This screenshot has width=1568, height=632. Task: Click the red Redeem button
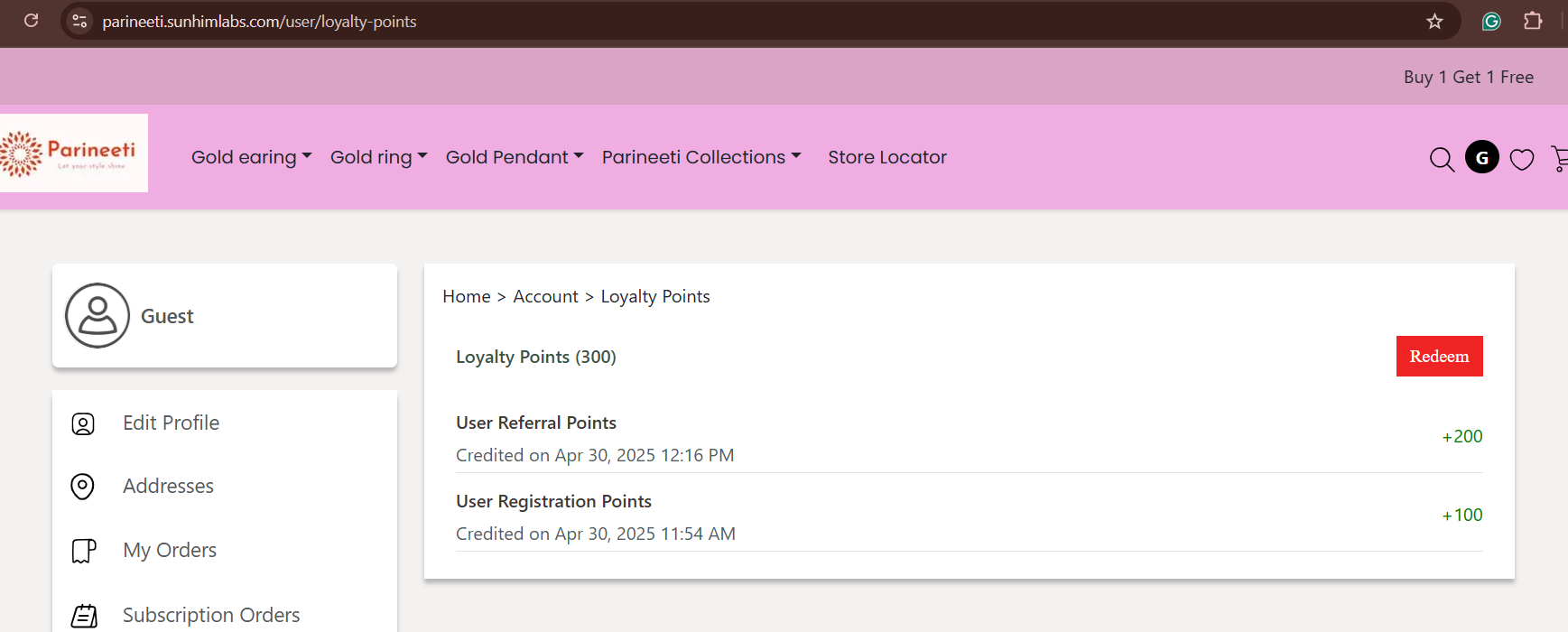pyautogui.click(x=1439, y=357)
